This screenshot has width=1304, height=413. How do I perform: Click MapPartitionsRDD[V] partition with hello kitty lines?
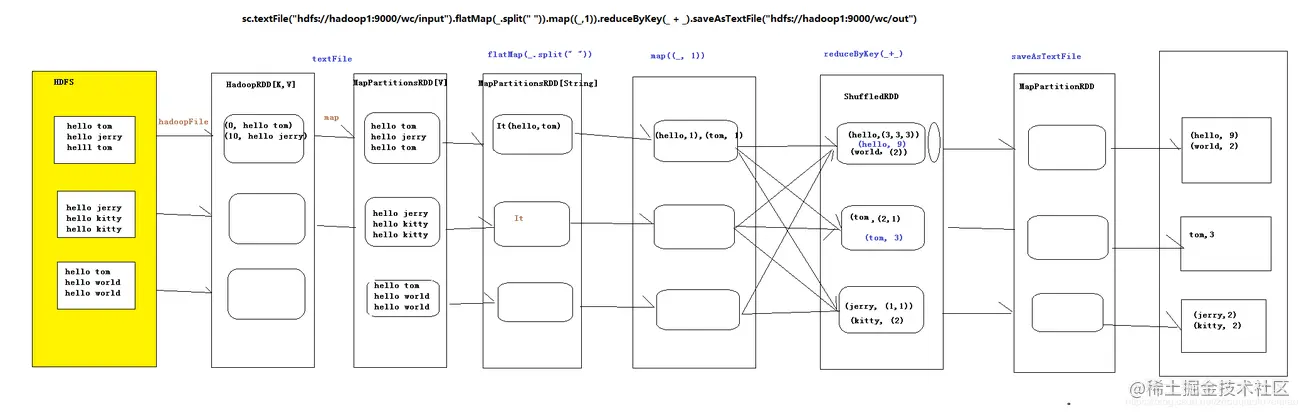(402, 223)
